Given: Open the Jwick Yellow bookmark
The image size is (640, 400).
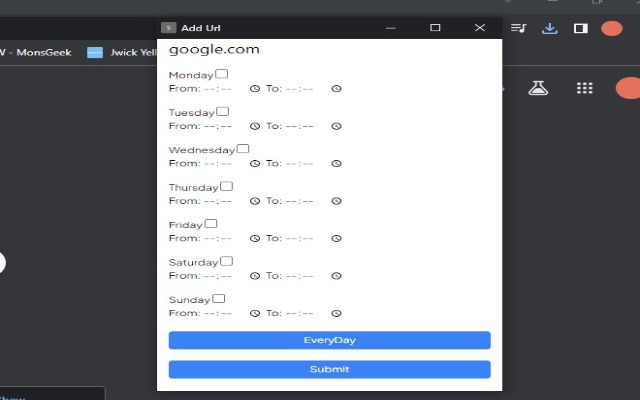Looking at the screenshot, I should tap(122, 53).
